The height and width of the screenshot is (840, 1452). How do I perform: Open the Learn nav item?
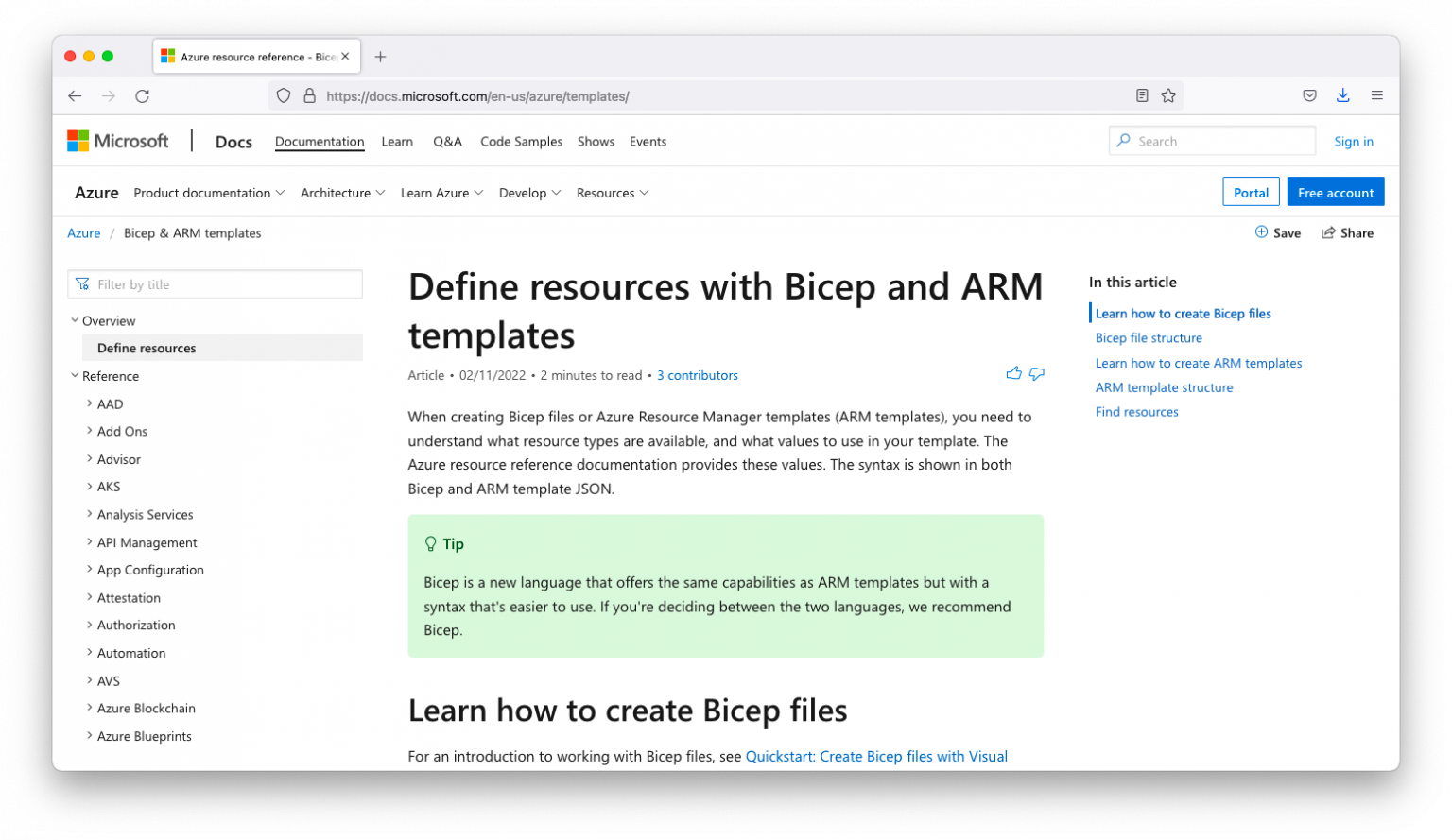tap(397, 142)
